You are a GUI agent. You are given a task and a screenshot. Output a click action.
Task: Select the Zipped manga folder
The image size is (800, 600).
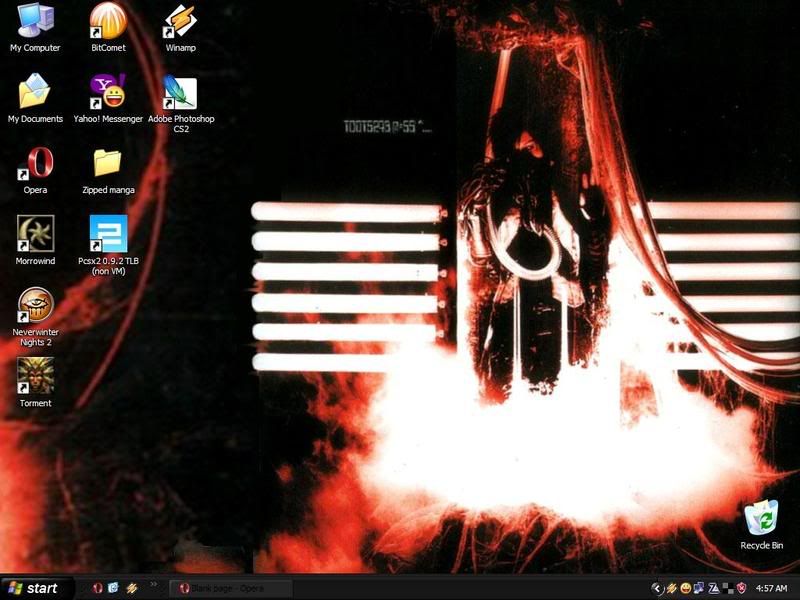(x=108, y=170)
